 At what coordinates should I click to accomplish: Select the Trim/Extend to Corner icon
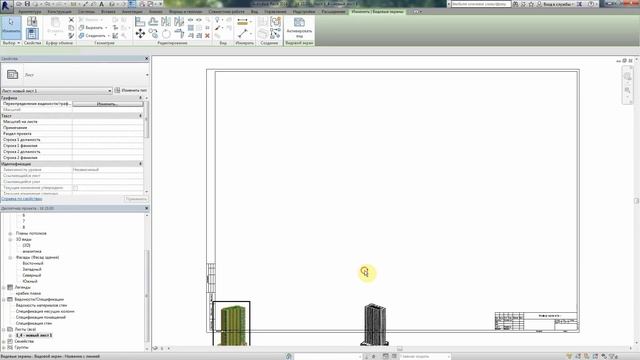[179, 33]
